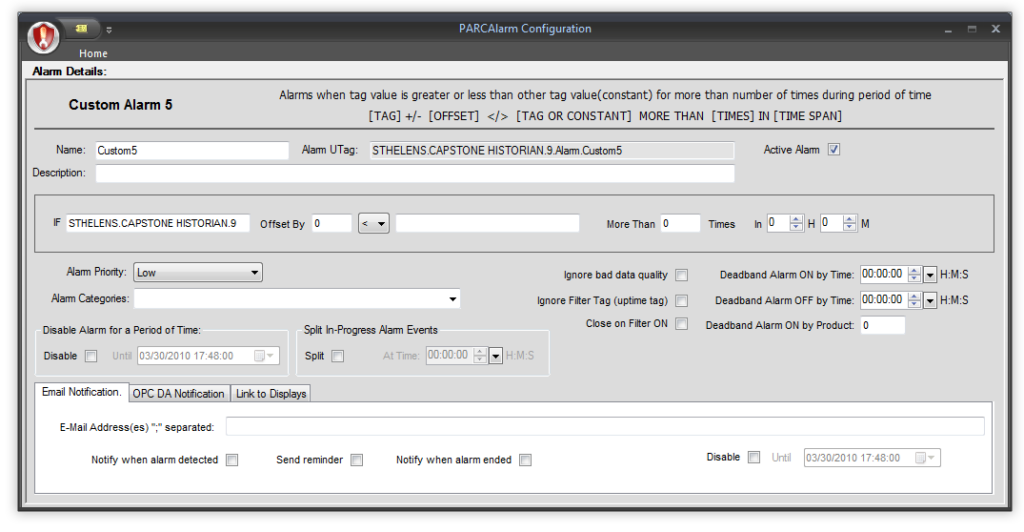
Task: Open the Split At Time dropdown arrow
Action: pyautogui.click(x=496, y=356)
